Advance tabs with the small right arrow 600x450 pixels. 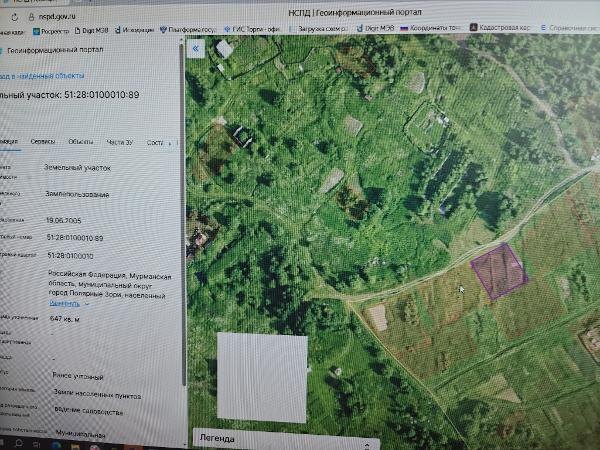(170, 143)
